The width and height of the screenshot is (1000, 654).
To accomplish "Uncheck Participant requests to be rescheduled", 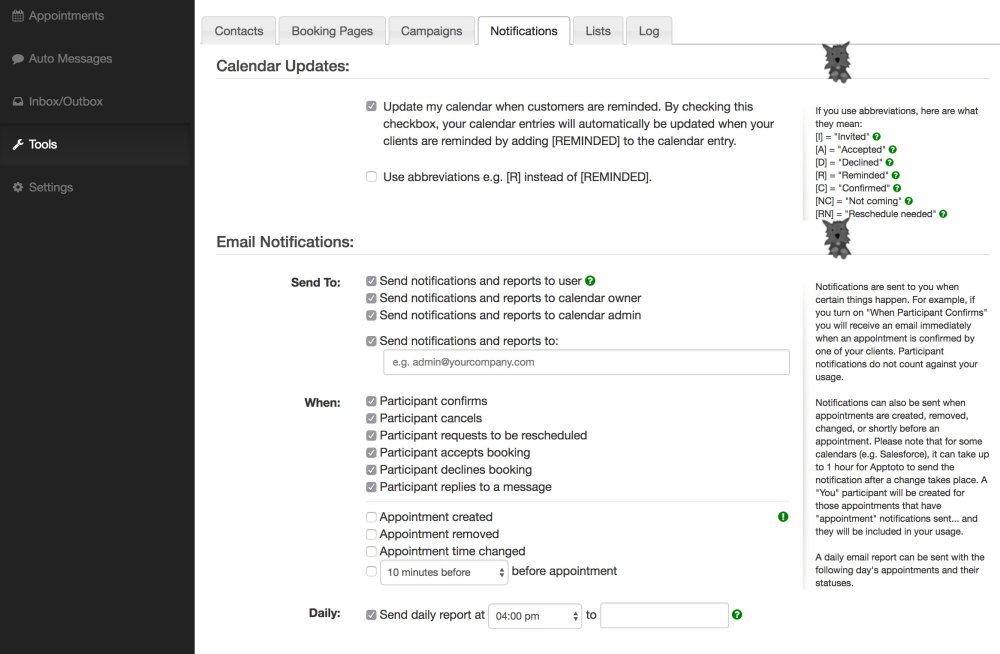I will (371, 435).
